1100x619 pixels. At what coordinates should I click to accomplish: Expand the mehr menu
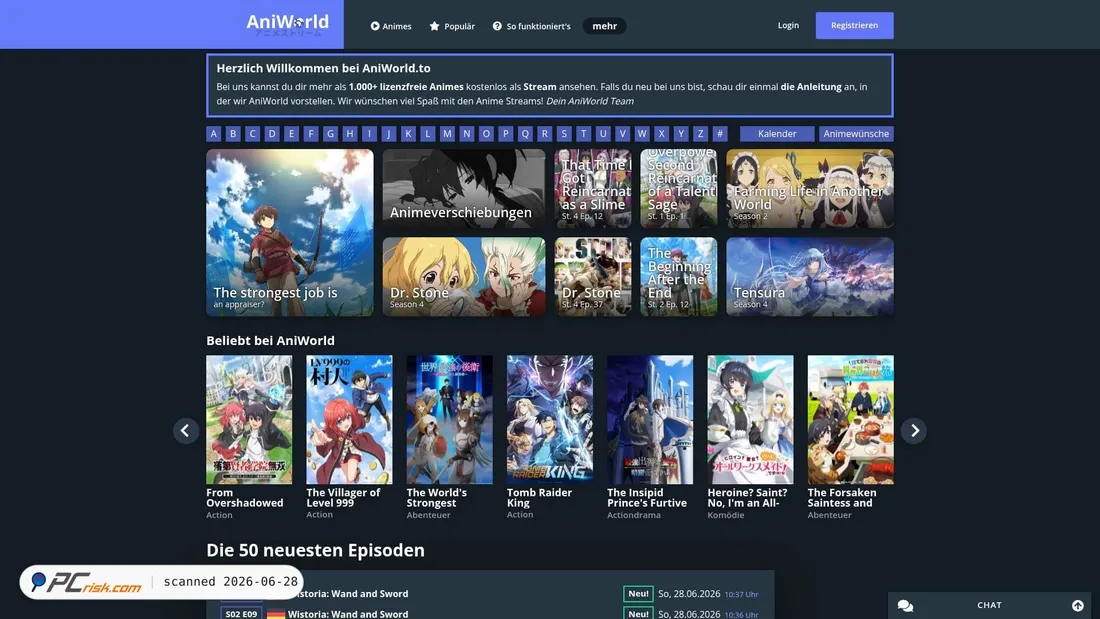(604, 26)
